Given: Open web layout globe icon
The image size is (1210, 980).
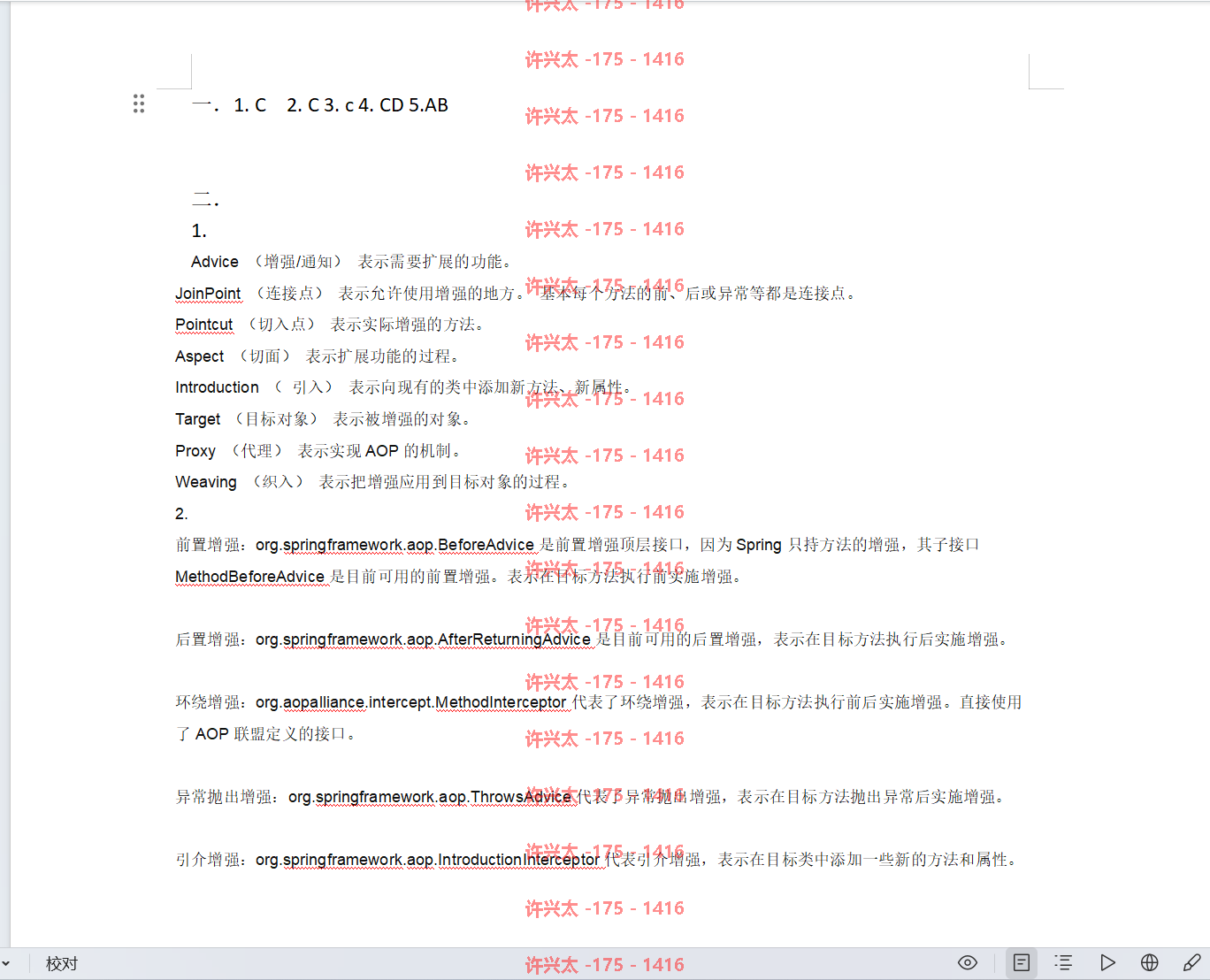Looking at the screenshot, I should click(1150, 962).
